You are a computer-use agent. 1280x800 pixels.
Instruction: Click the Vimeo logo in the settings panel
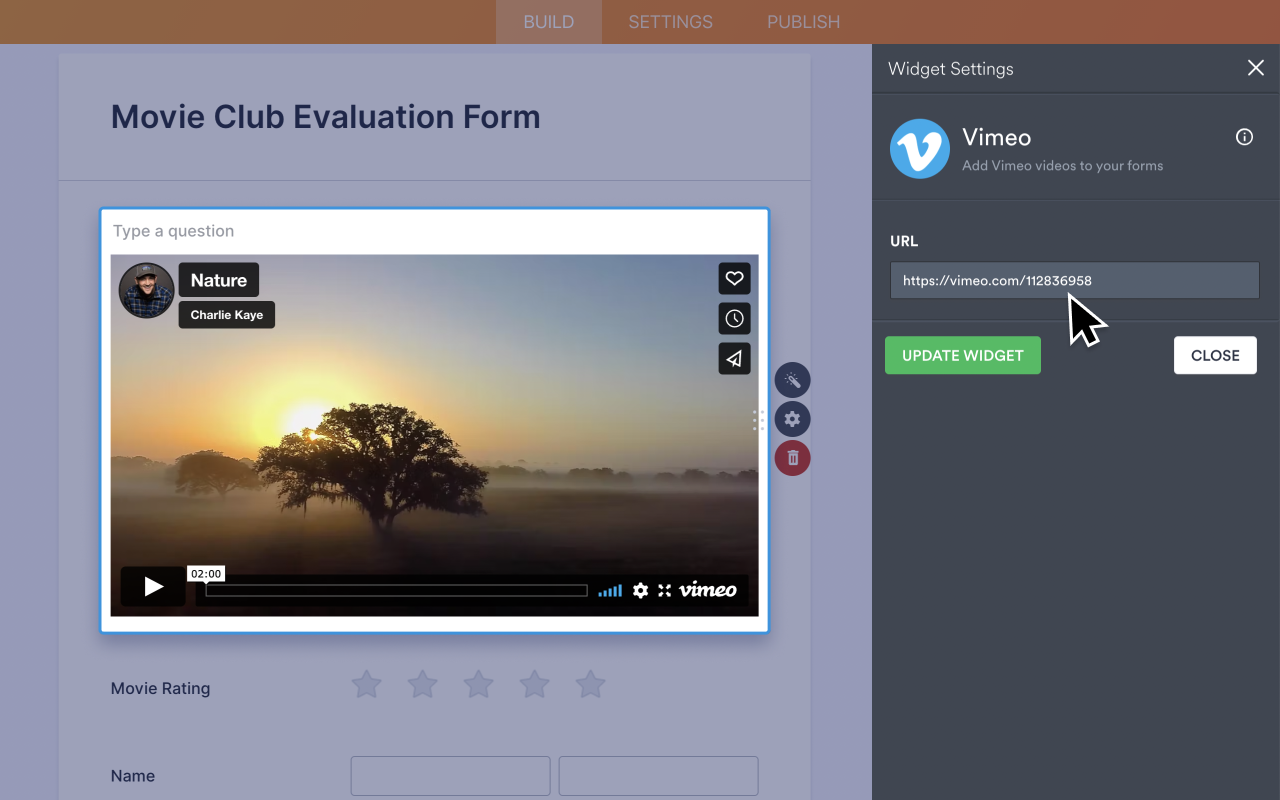[919, 148]
